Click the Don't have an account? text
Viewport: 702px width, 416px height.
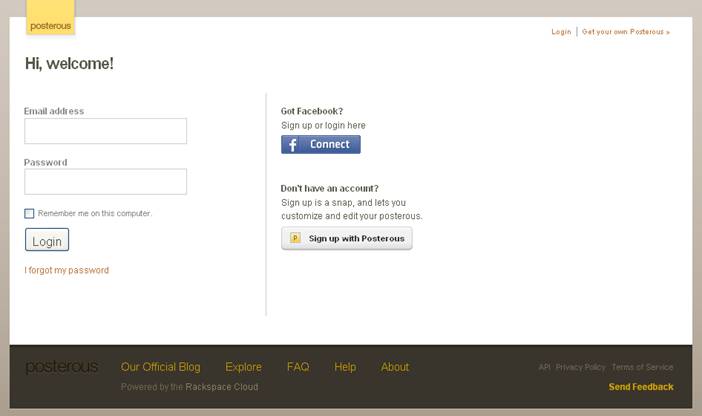[x=330, y=189]
